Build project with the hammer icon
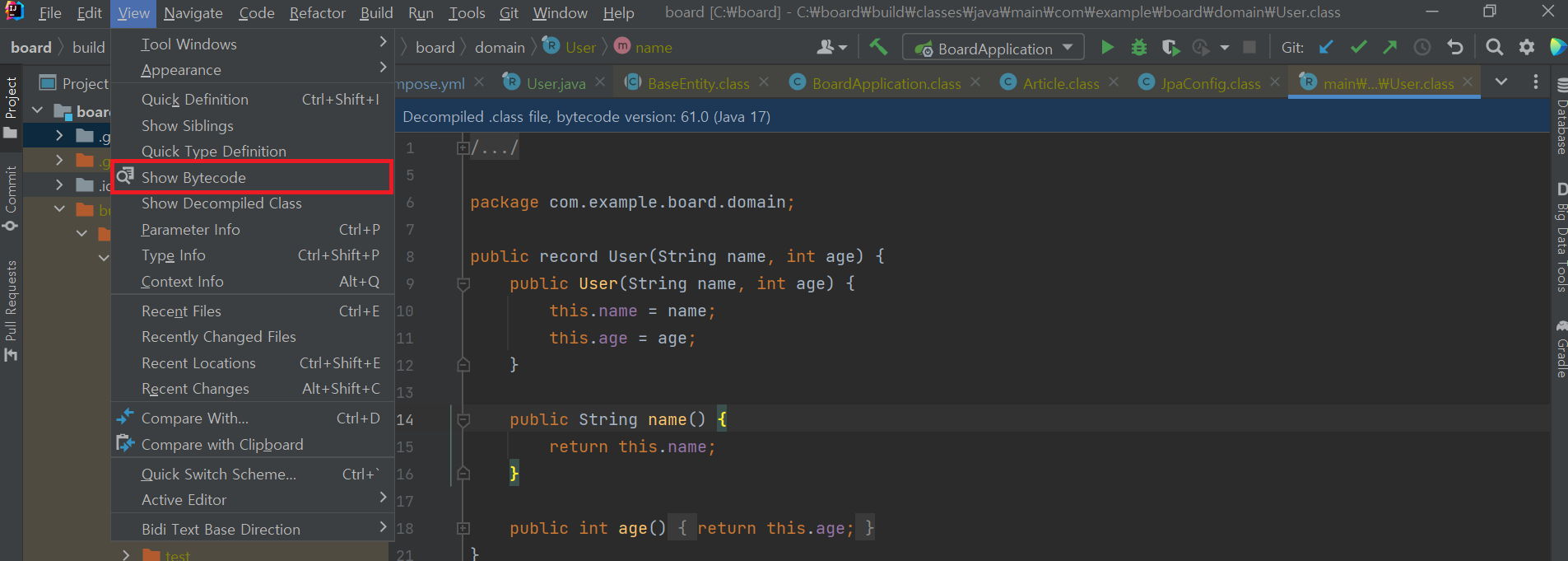 [878, 47]
